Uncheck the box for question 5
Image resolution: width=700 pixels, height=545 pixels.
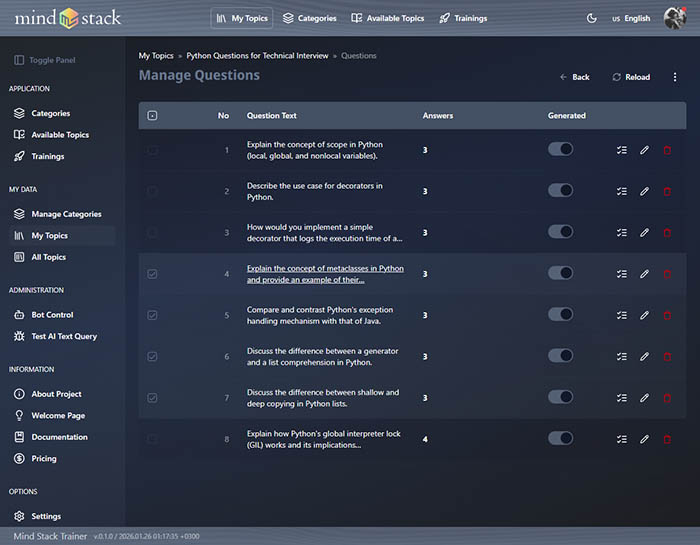(x=152, y=315)
